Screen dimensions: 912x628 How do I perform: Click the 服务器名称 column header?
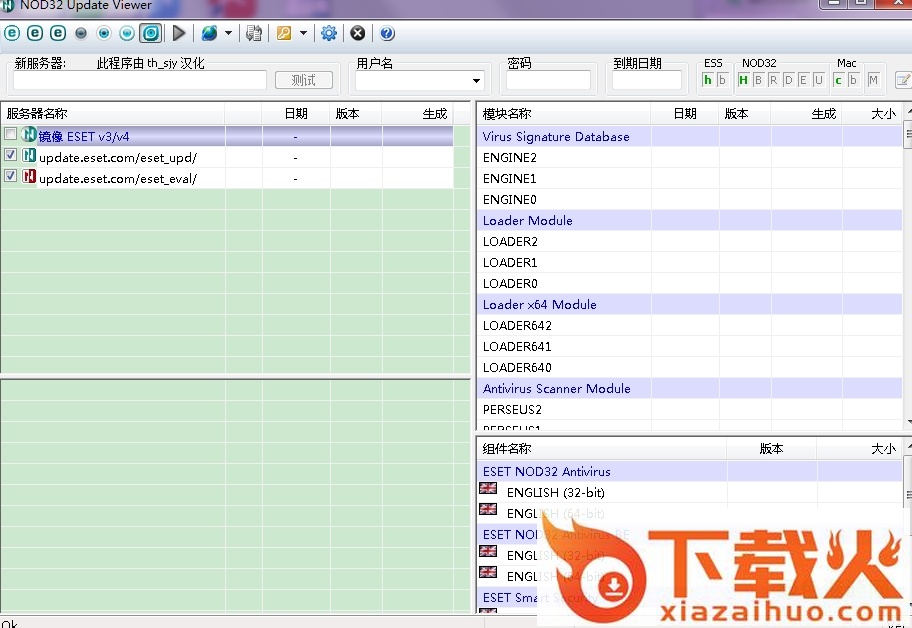click(x=113, y=113)
